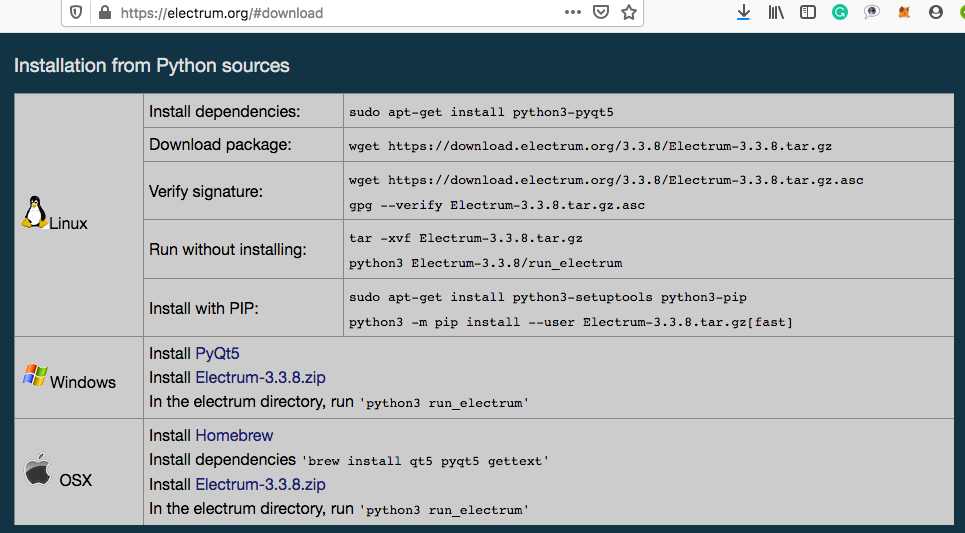
Task: Open the page actions three-dots menu
Action: coord(572,12)
